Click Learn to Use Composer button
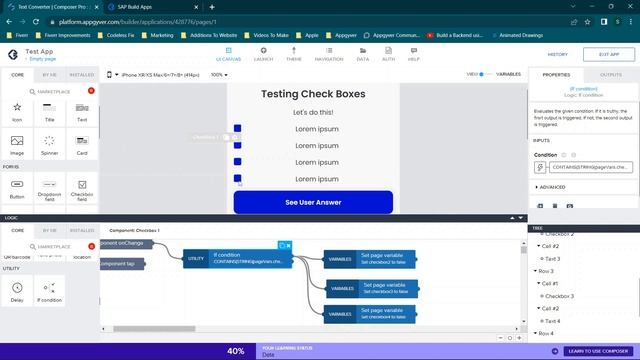Image resolution: width=640 pixels, height=360 pixels. [598, 351]
